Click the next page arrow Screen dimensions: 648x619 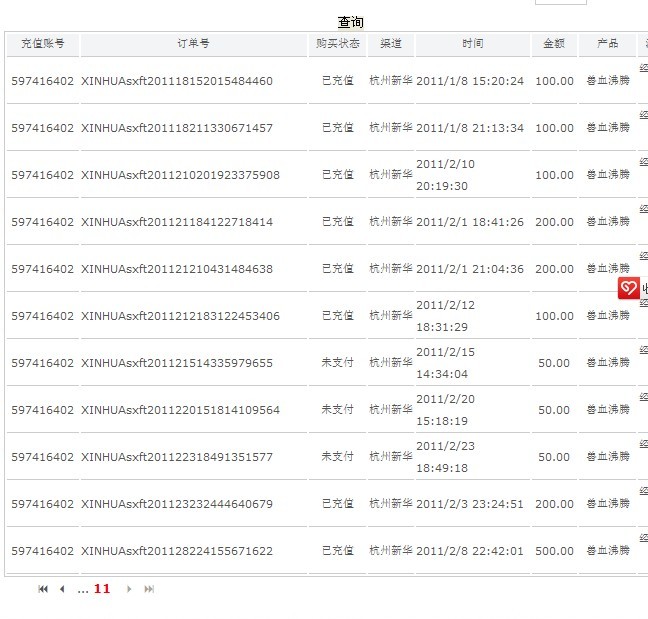[x=129, y=589]
